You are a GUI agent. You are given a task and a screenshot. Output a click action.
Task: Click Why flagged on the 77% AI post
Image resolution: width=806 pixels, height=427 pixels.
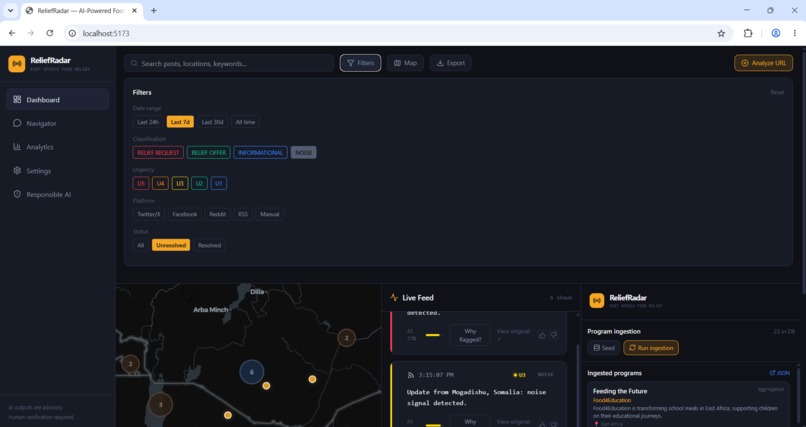click(x=470, y=335)
